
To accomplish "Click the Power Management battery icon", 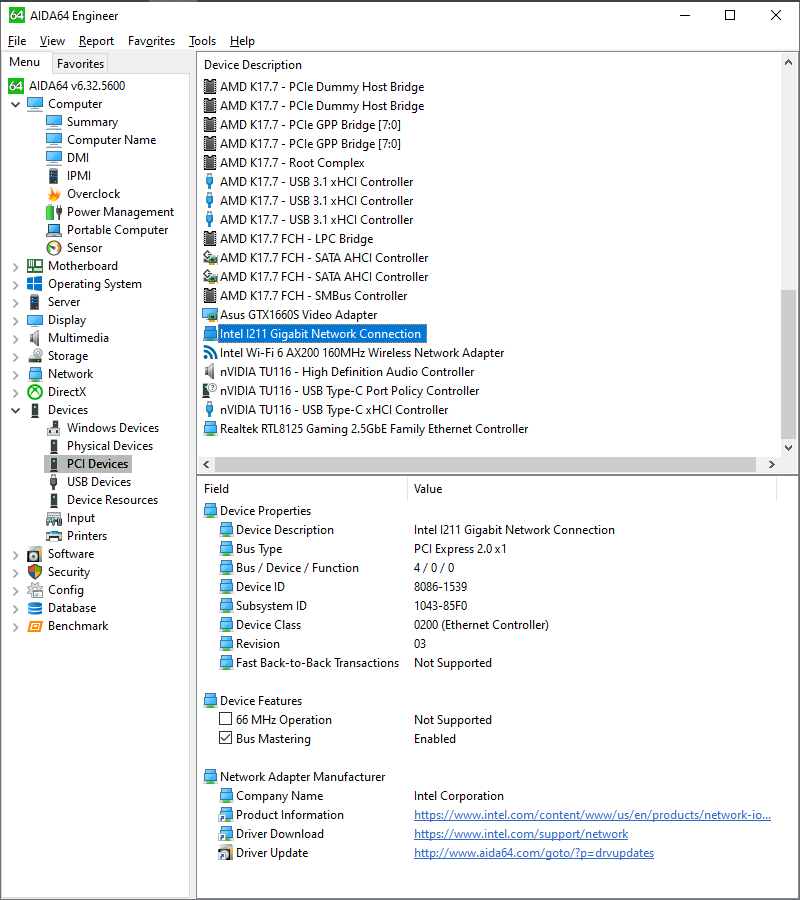I will (54, 212).
